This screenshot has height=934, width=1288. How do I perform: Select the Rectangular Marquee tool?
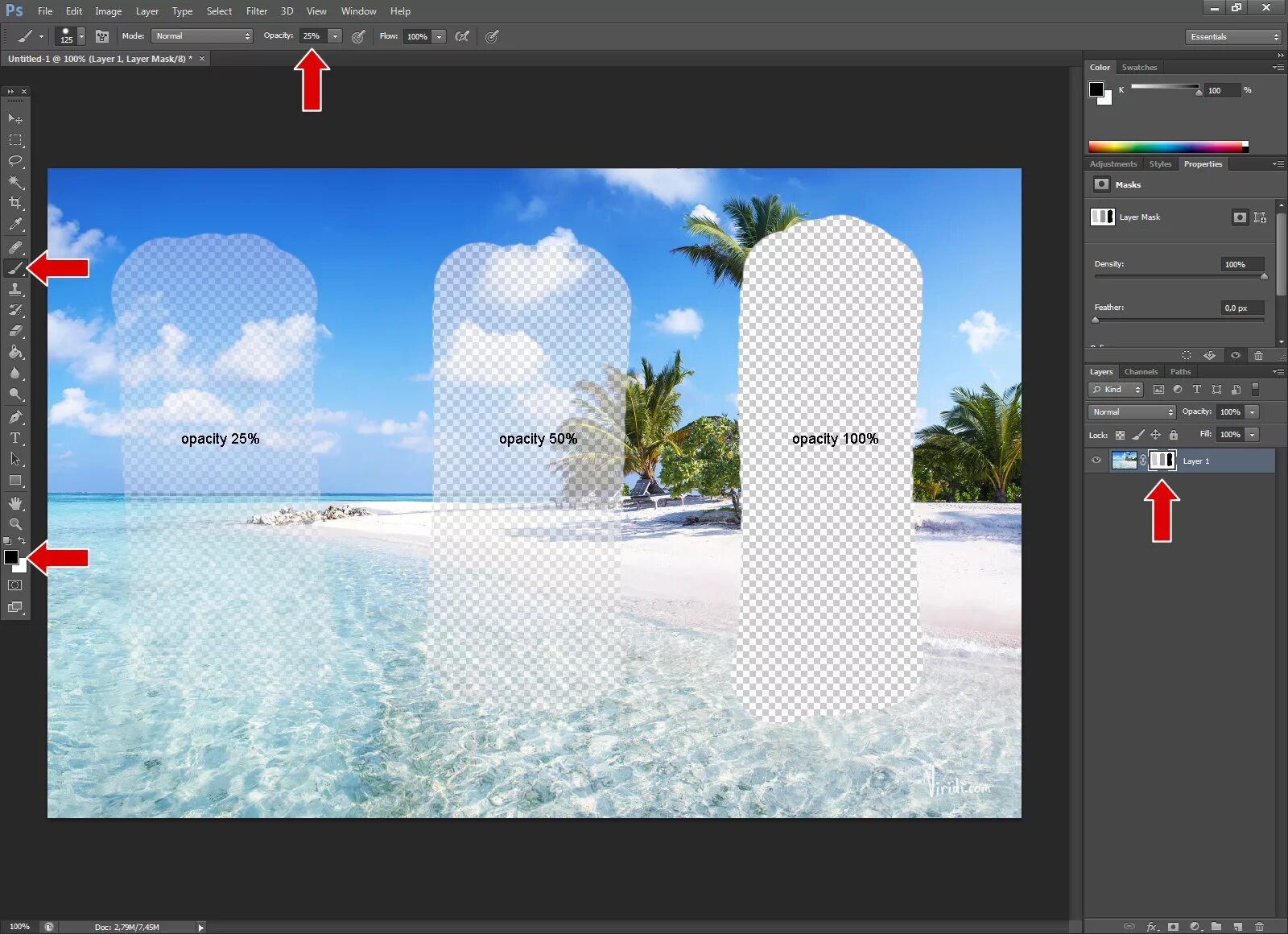point(15,140)
